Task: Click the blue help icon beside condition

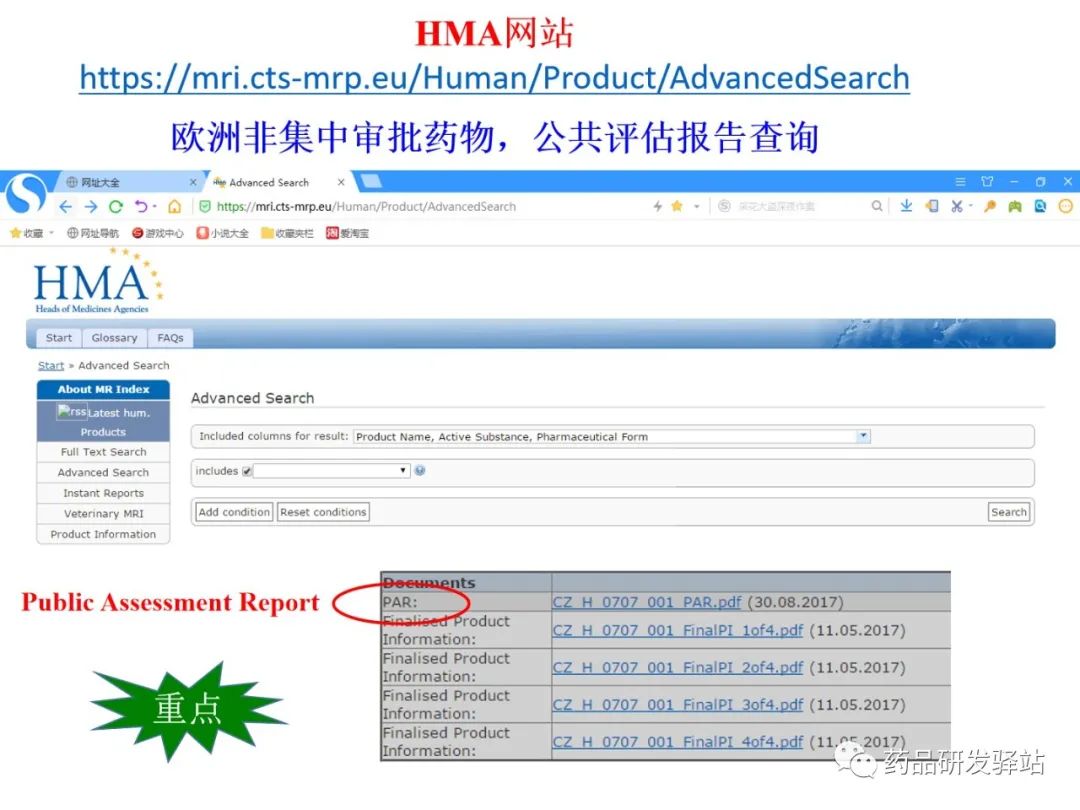Action: coord(420,470)
